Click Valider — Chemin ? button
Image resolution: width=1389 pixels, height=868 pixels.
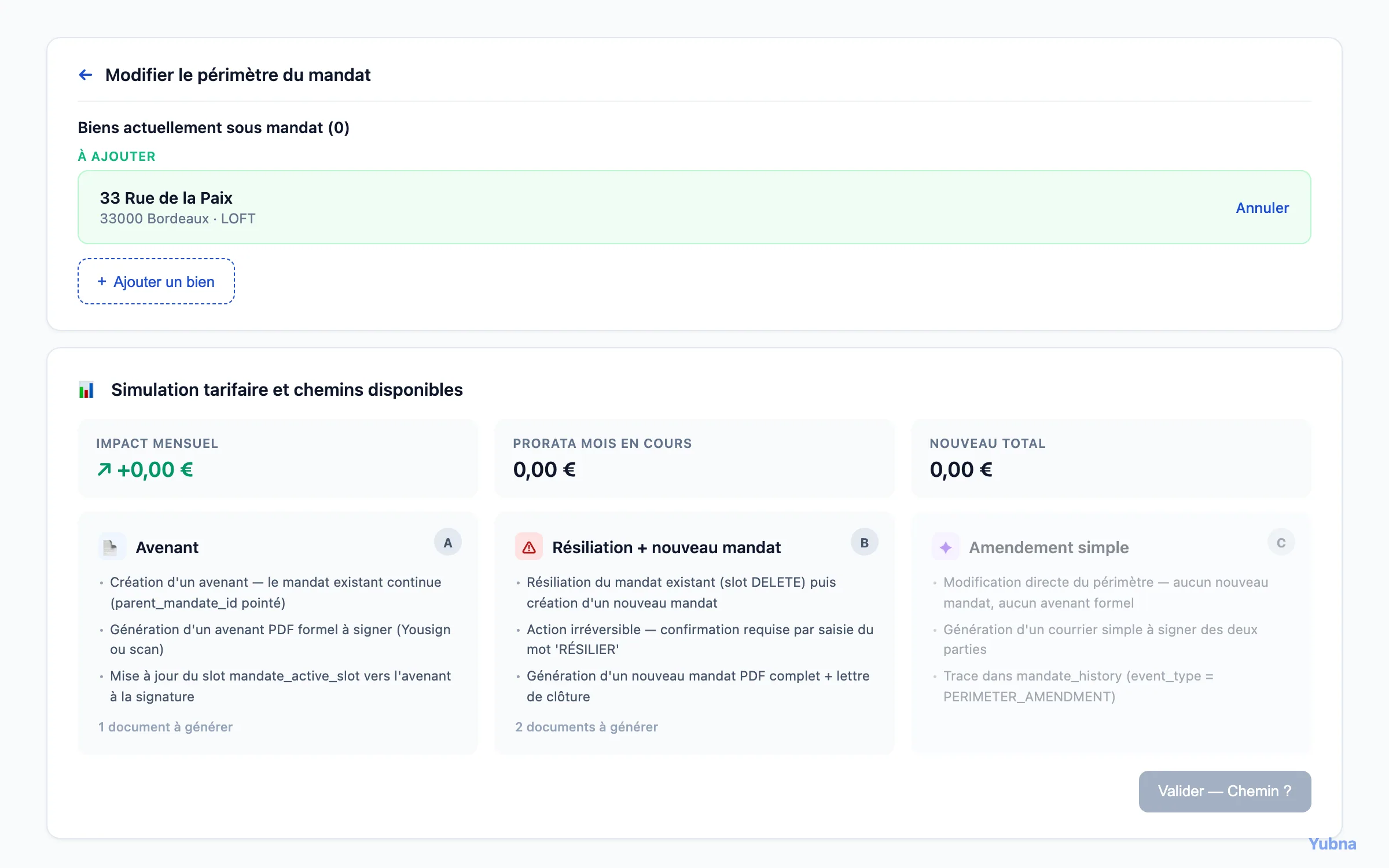pyautogui.click(x=1225, y=791)
